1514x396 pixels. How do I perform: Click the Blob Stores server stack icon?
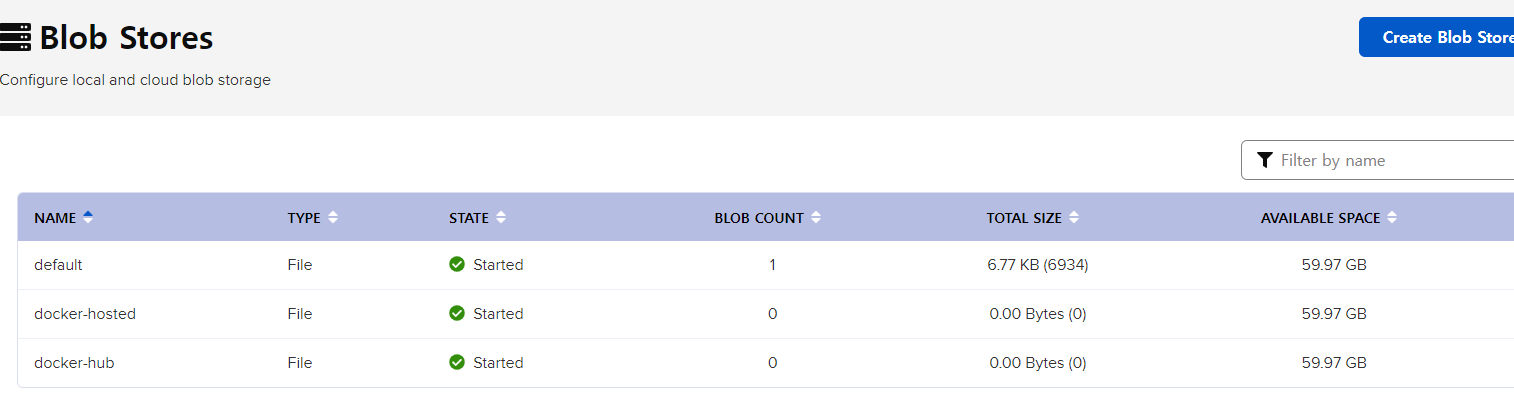pyautogui.click(x=15, y=38)
